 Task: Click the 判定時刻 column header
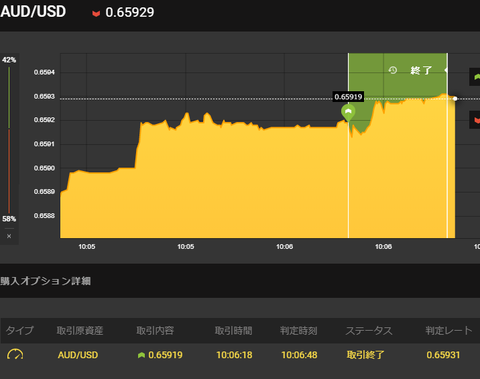click(x=298, y=331)
